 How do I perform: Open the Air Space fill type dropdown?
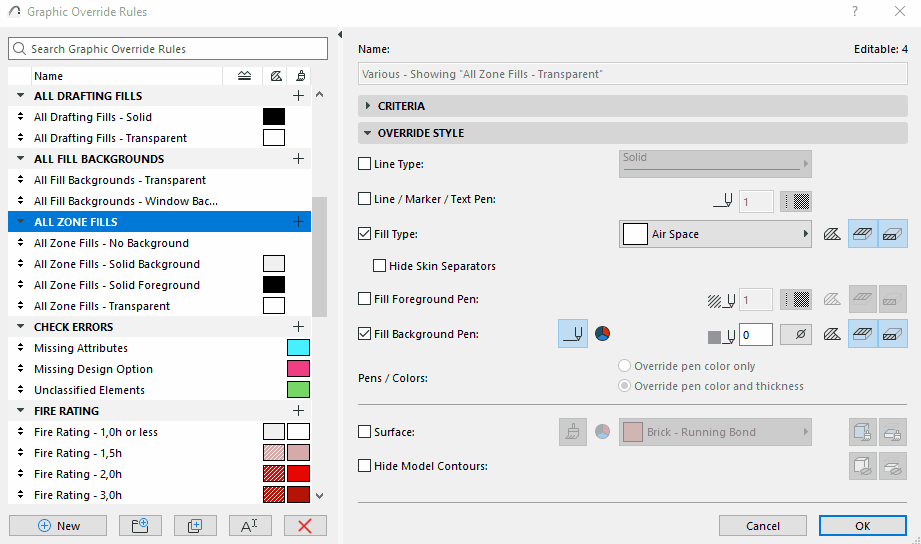coord(715,234)
